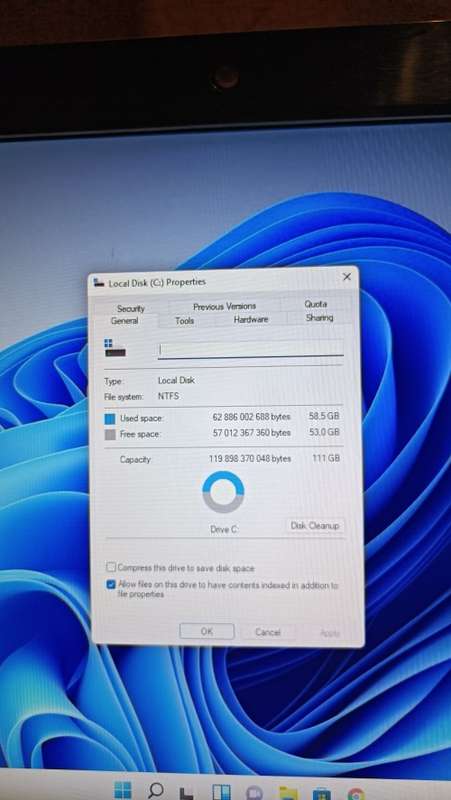Uncheck Allow files to be indexed
451x800 pixels.
(111, 585)
